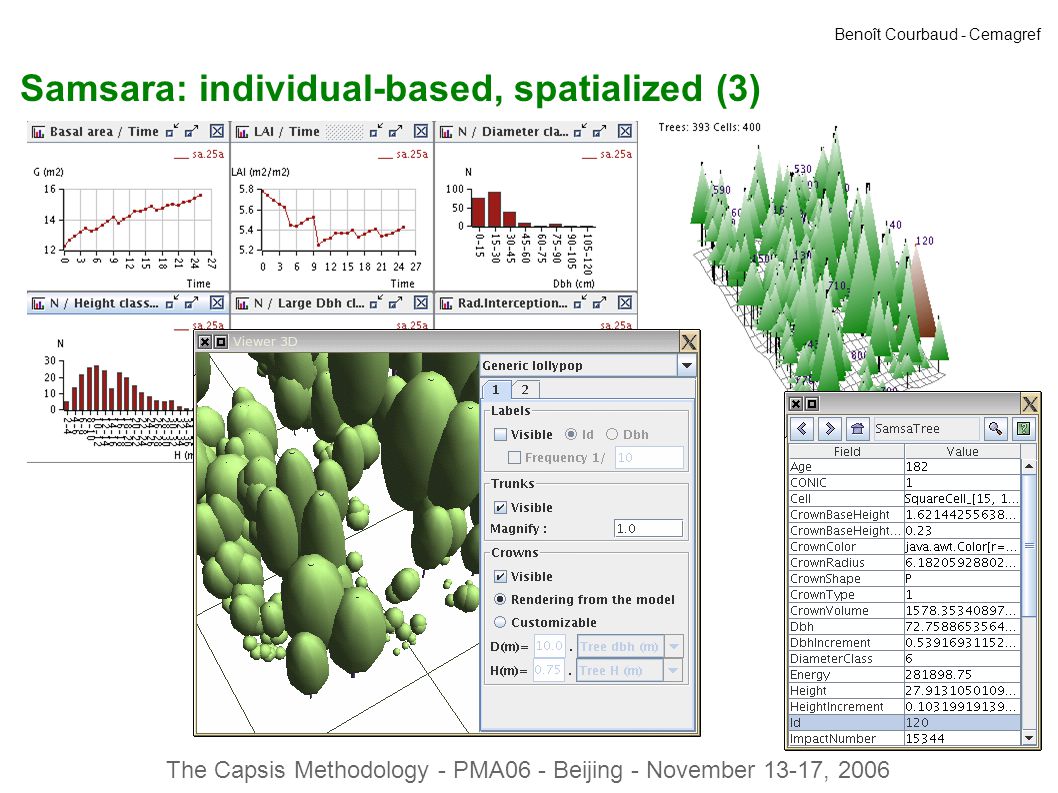The image size is (1058, 793).
Task: Toggle Crowns Visible checkbox
Action: tap(500, 577)
